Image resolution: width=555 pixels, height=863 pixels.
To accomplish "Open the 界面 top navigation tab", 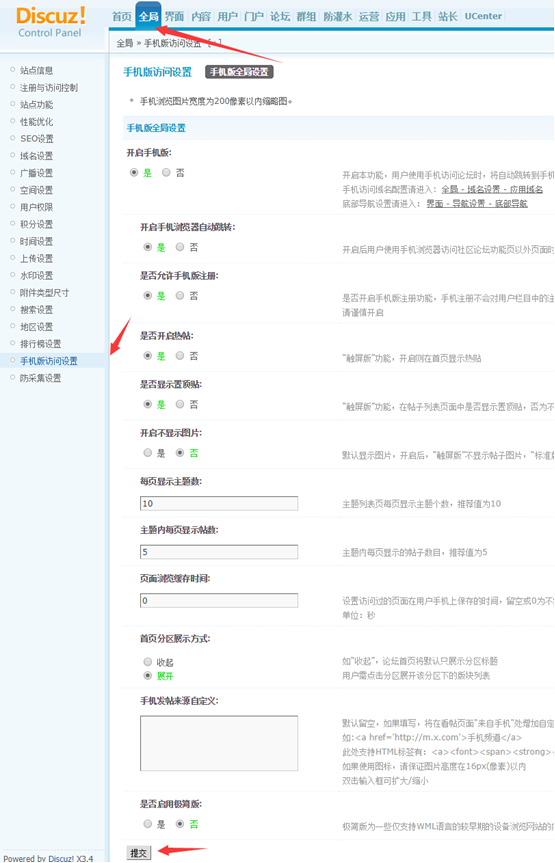I will coord(175,17).
